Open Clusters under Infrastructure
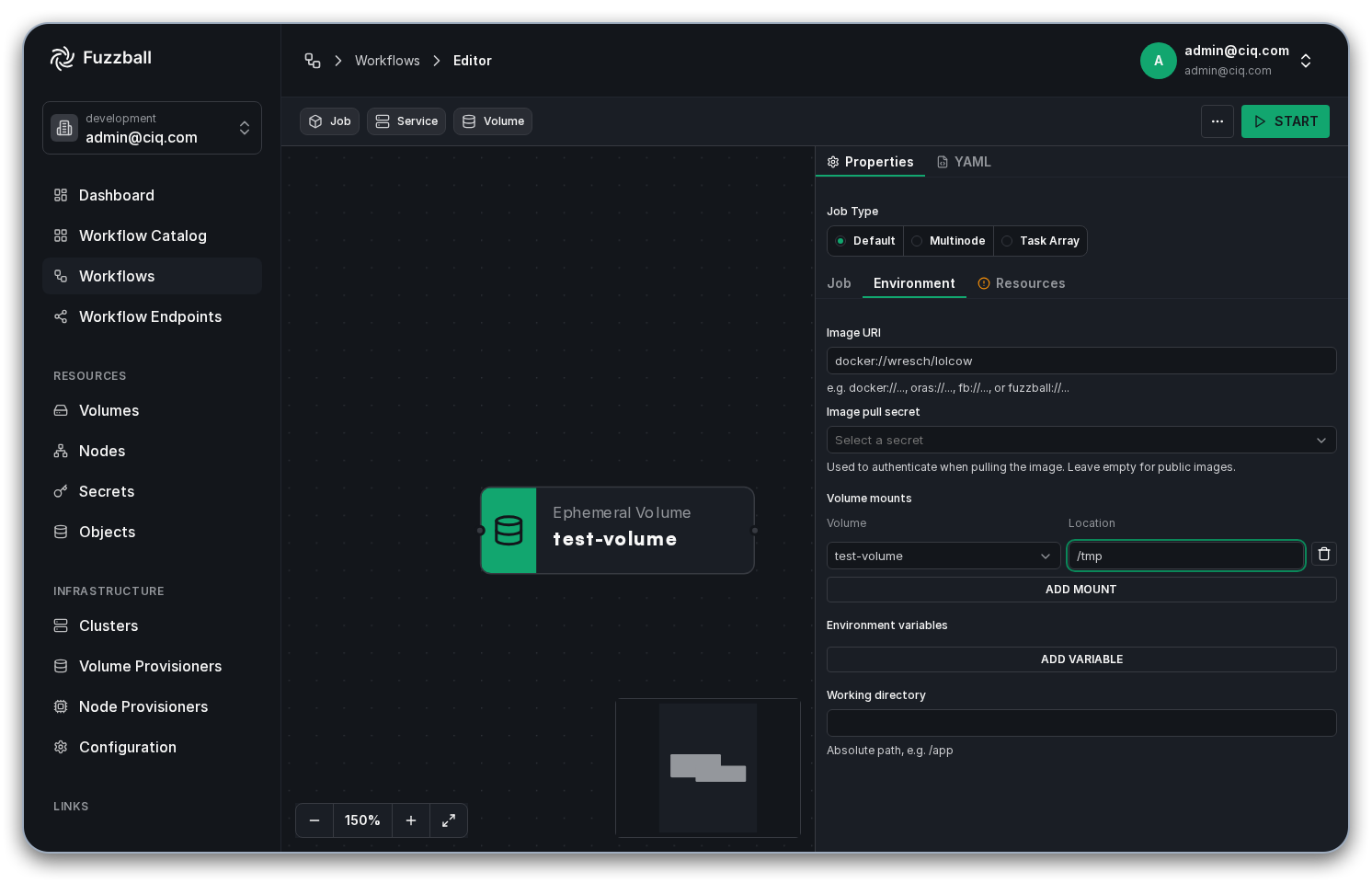This screenshot has width=1372, height=883. click(x=152, y=625)
